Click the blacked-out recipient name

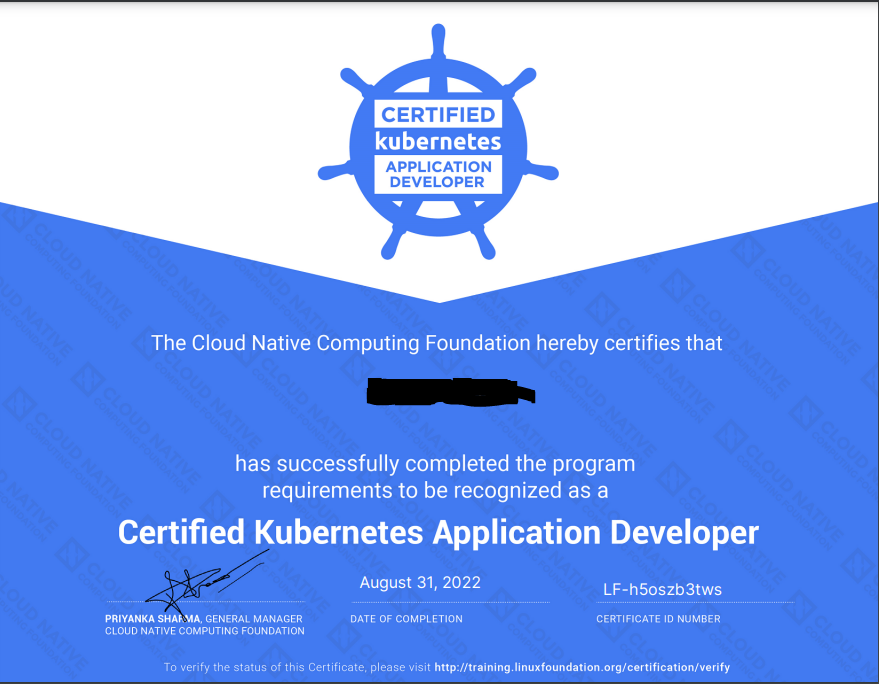451,391
